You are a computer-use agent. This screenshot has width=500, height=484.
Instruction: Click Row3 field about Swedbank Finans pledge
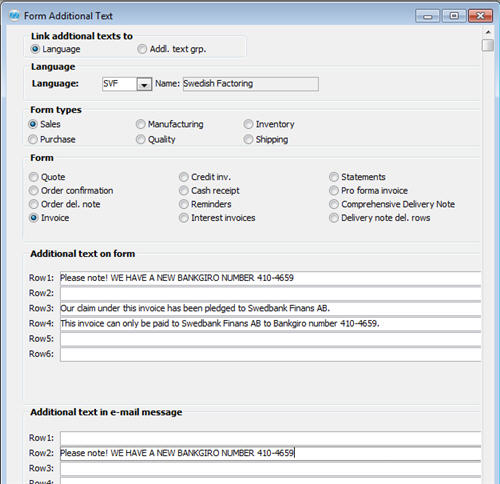[x=270, y=308]
